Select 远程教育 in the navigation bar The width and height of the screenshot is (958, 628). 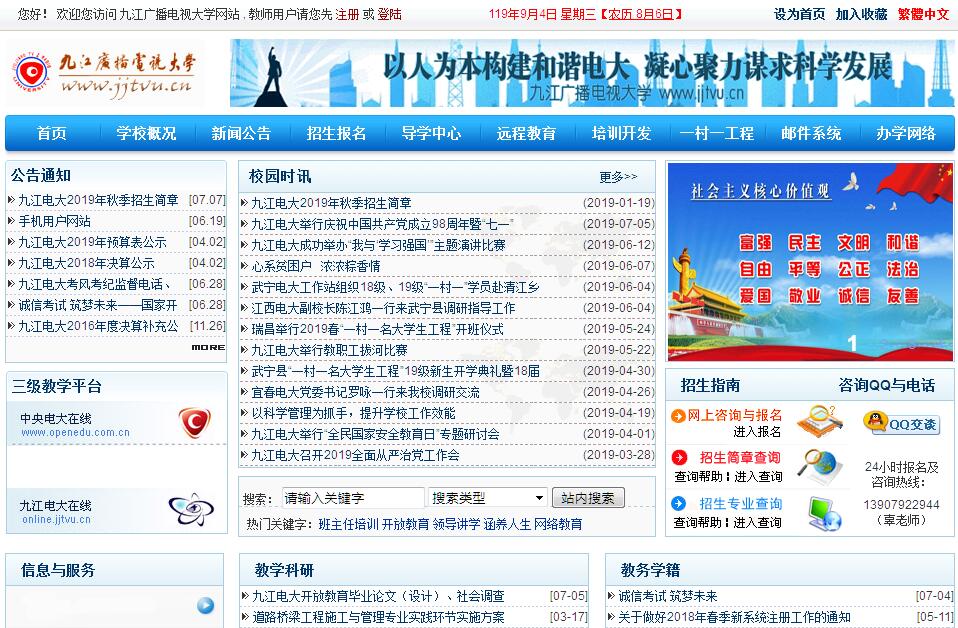(526, 134)
